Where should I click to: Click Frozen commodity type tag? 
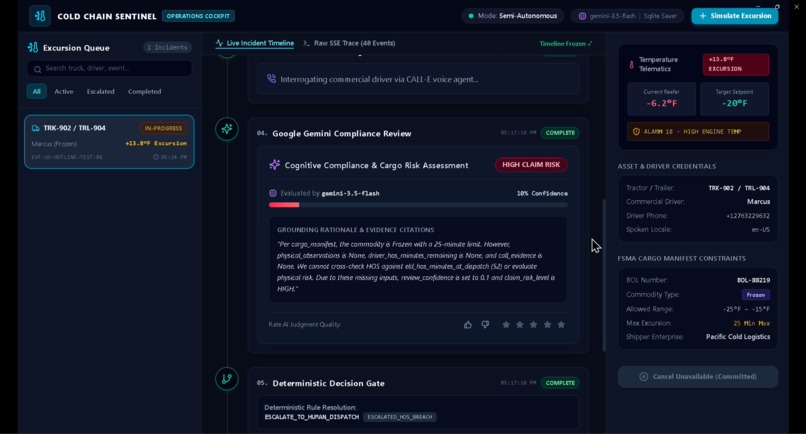point(756,295)
